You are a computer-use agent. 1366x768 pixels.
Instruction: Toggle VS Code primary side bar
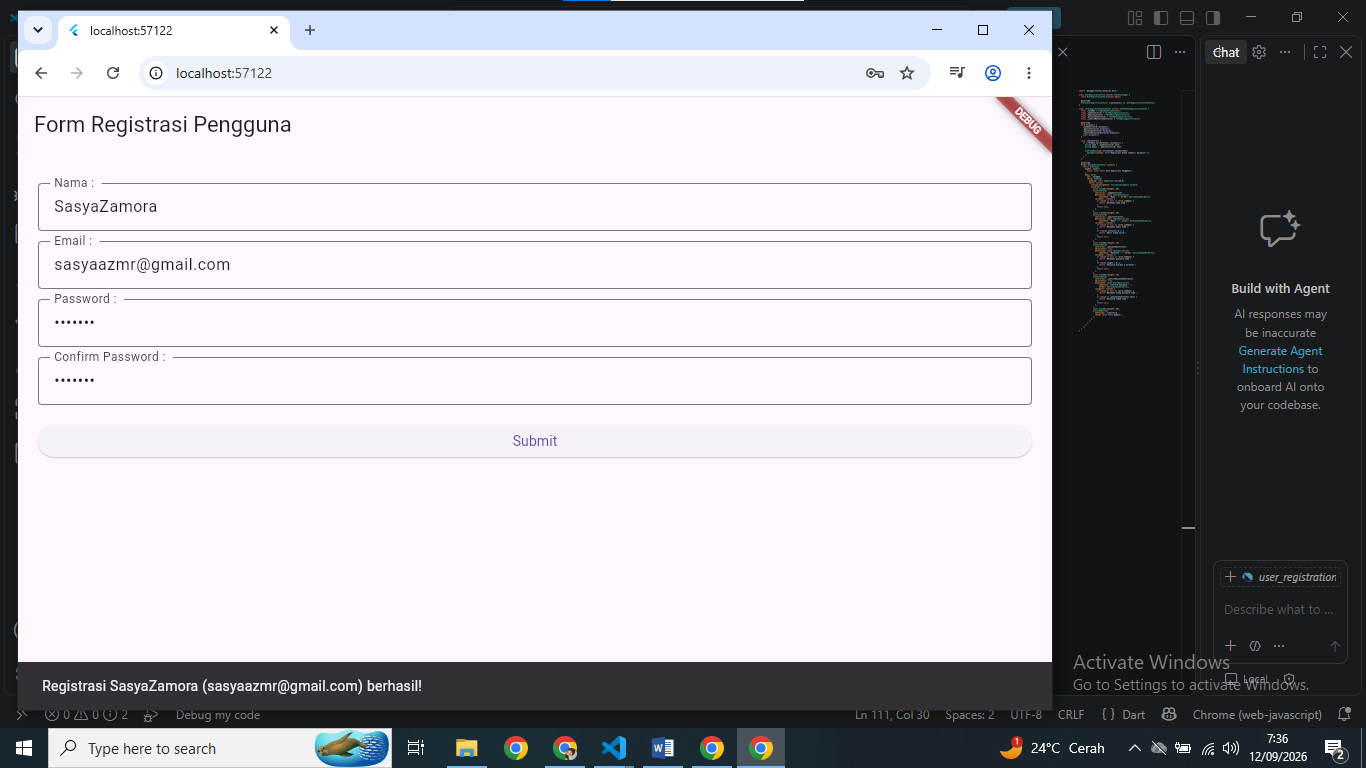pos(1161,17)
